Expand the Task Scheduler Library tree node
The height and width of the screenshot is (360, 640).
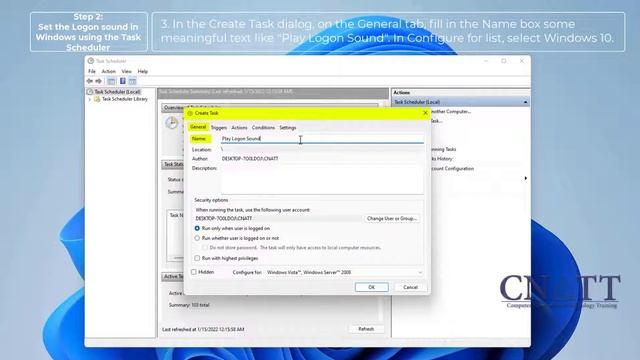click(90, 99)
